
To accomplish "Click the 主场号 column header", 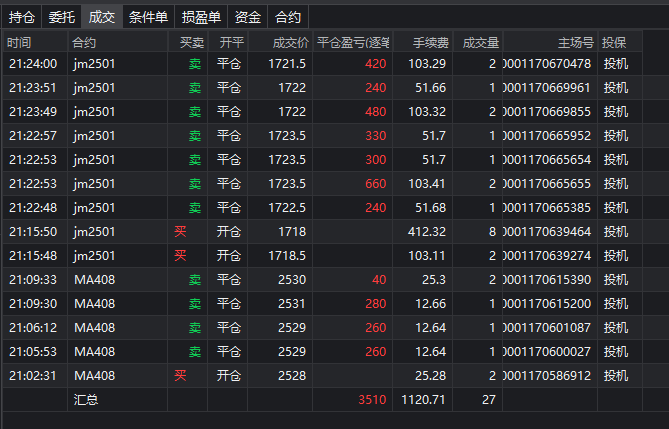I will tap(575, 43).
